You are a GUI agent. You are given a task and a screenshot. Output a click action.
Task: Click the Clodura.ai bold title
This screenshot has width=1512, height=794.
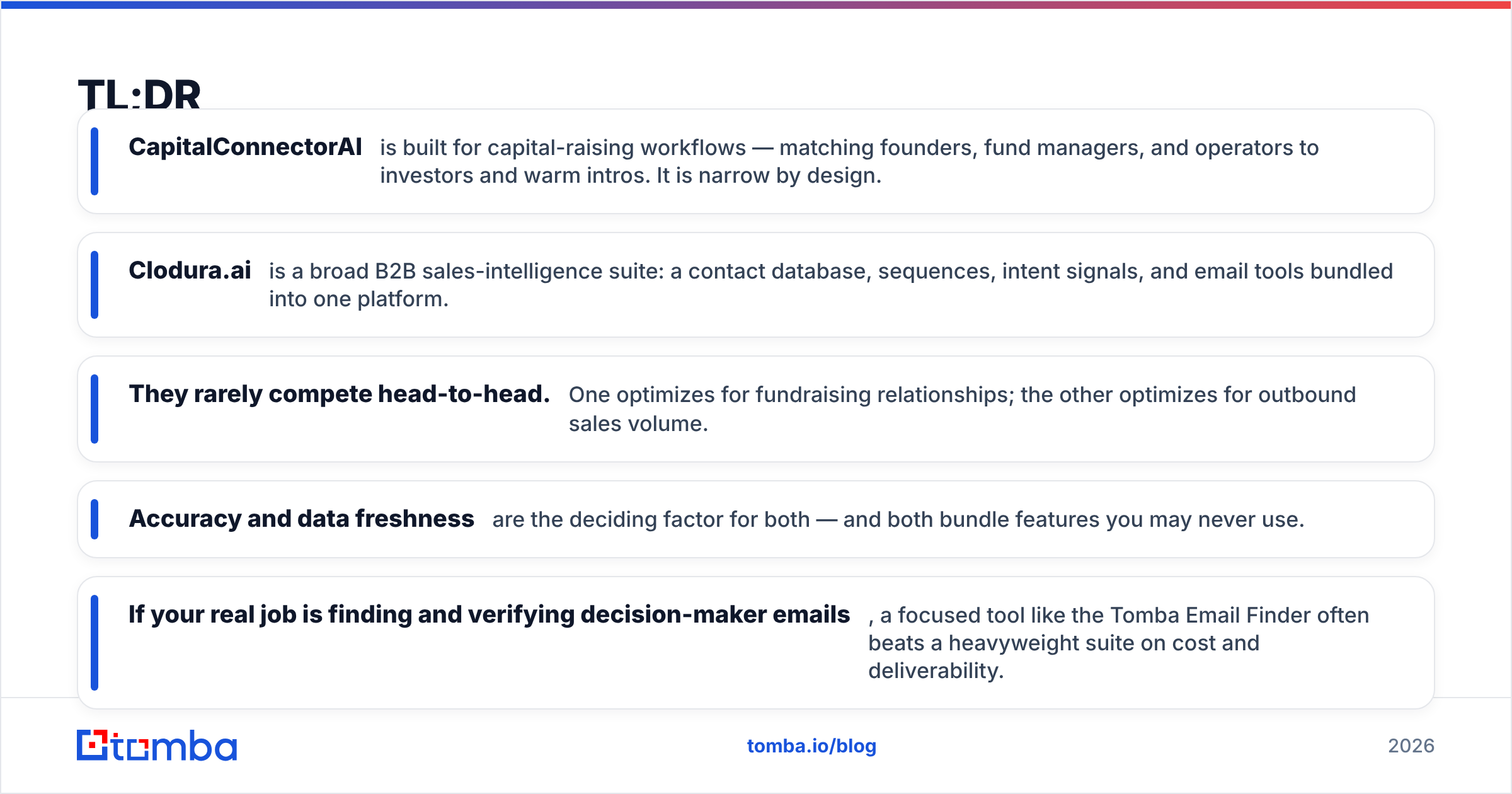pyautogui.click(x=190, y=270)
